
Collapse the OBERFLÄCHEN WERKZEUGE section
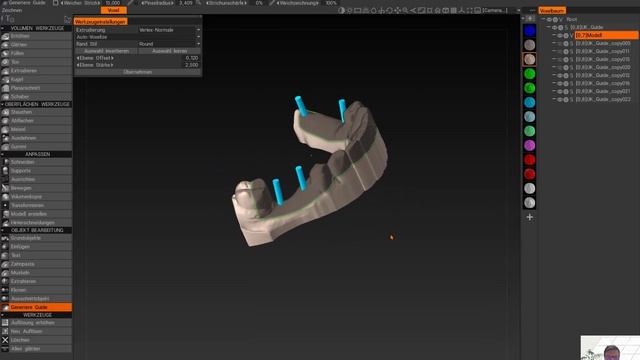3,104
